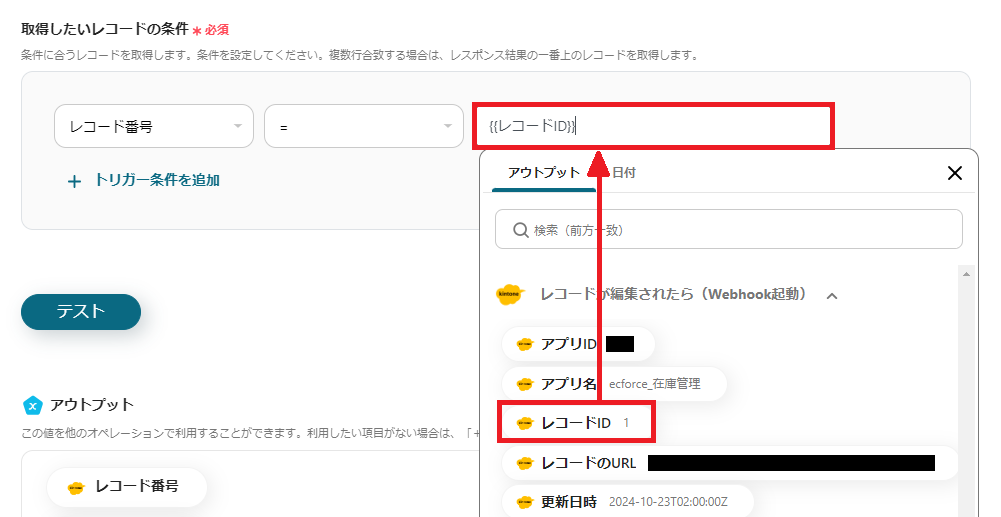Close the output picker with X
Image resolution: width=1001 pixels, height=517 pixels.
(954, 172)
